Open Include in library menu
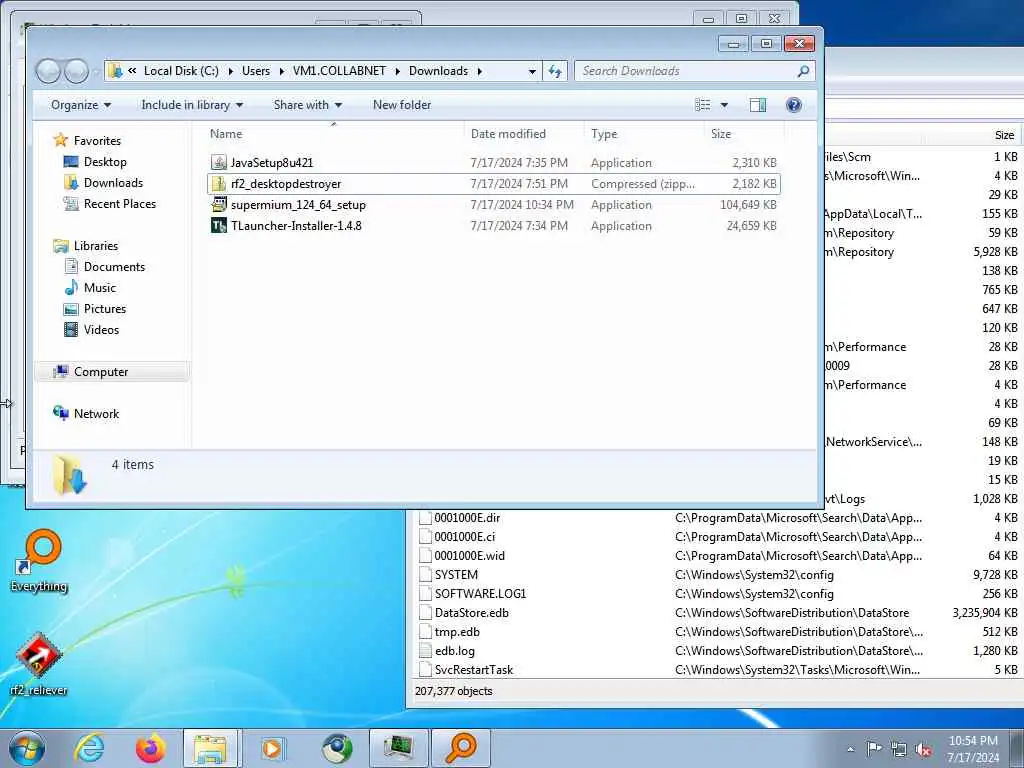 [x=192, y=105]
